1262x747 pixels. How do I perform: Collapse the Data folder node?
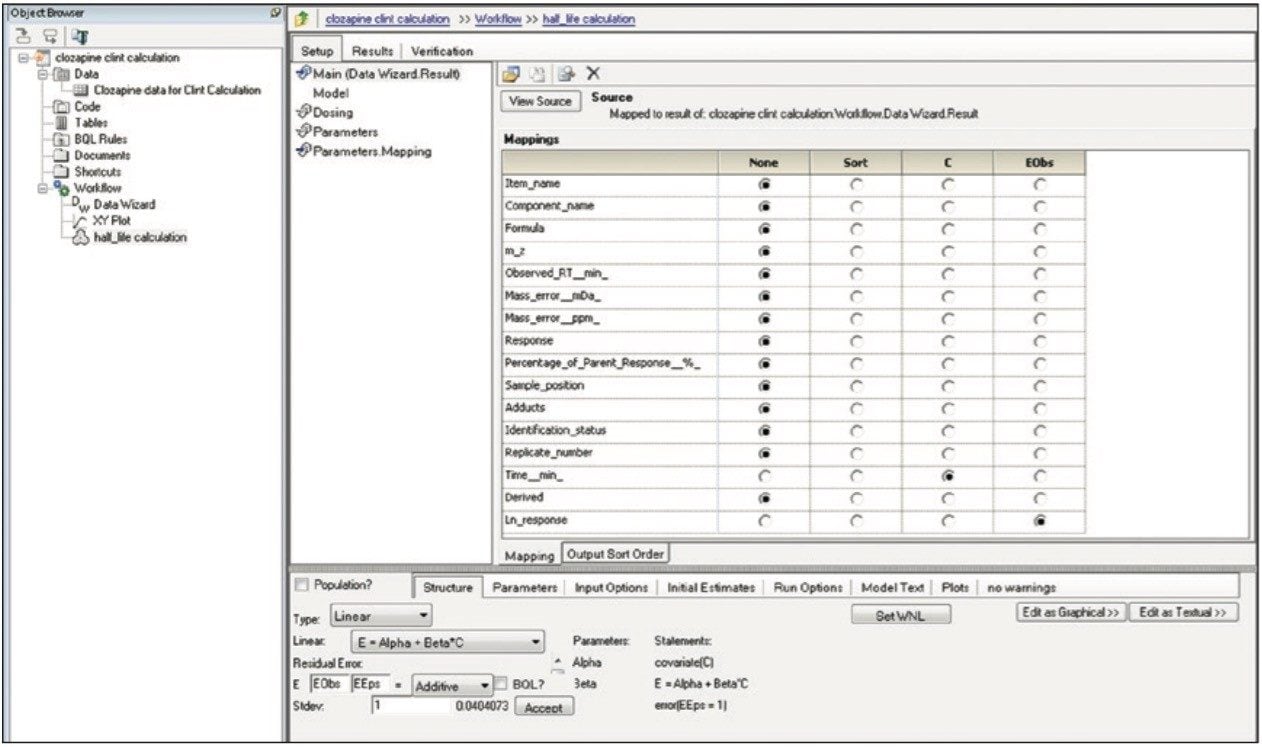[42, 74]
